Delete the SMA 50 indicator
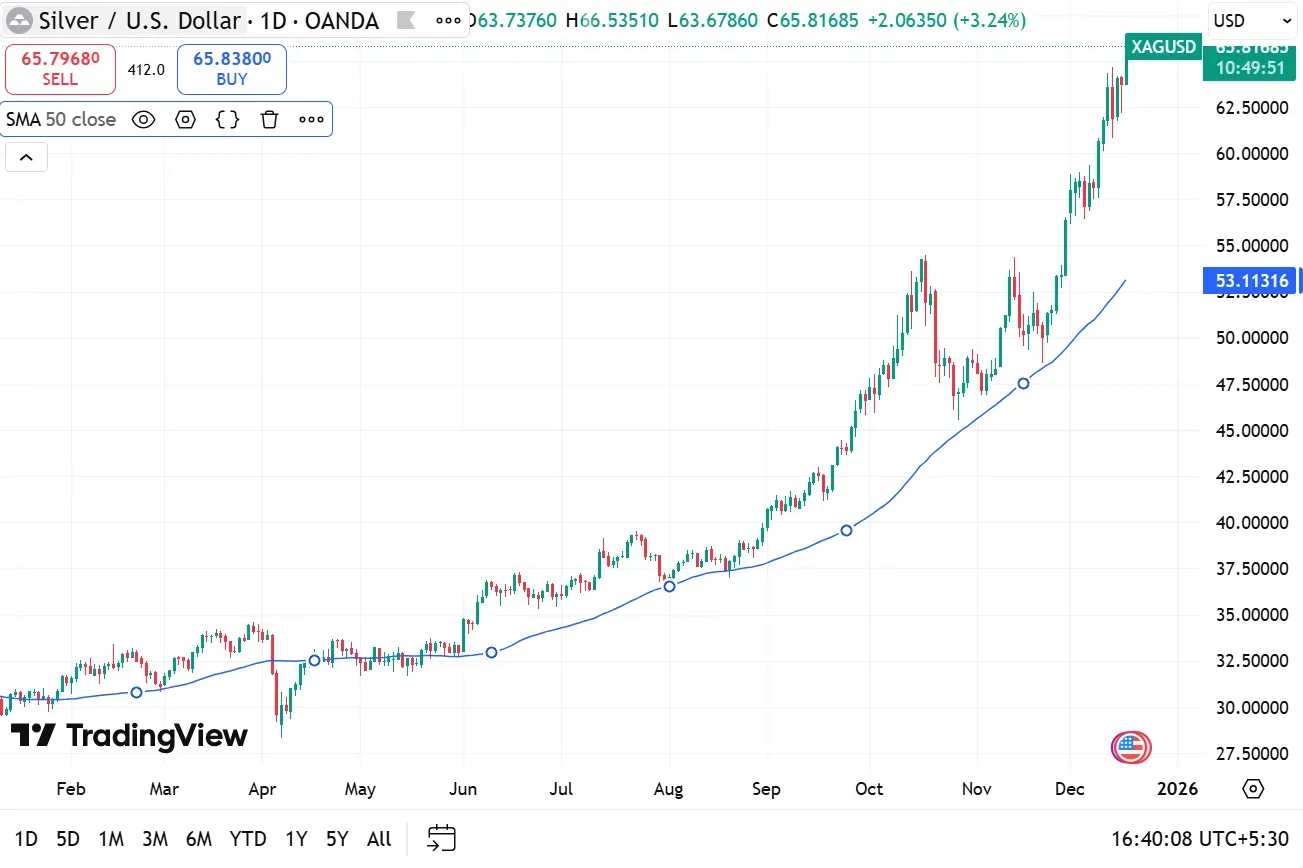The width and height of the screenshot is (1303, 868). [x=269, y=119]
